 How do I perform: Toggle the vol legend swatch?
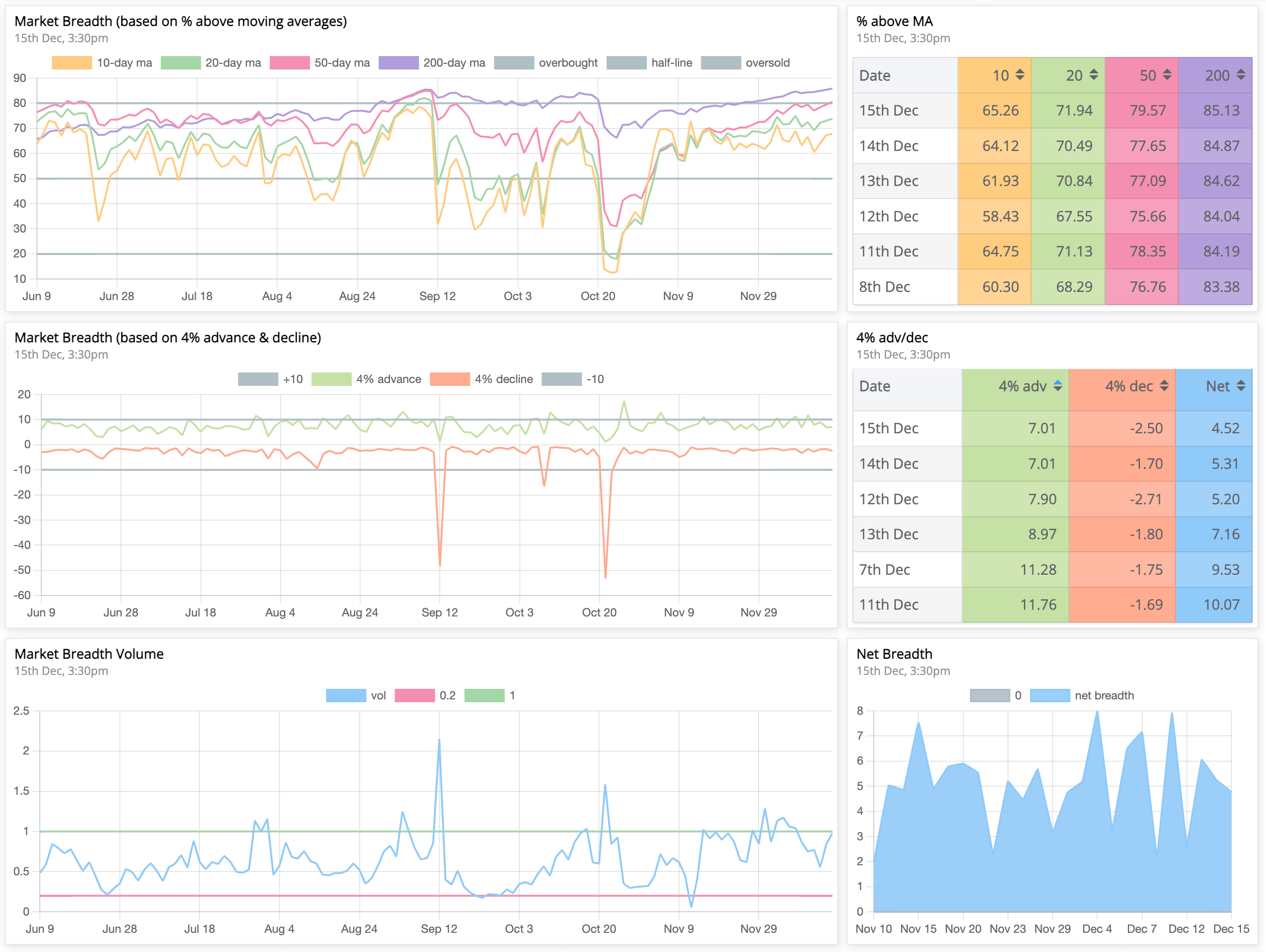[346, 696]
